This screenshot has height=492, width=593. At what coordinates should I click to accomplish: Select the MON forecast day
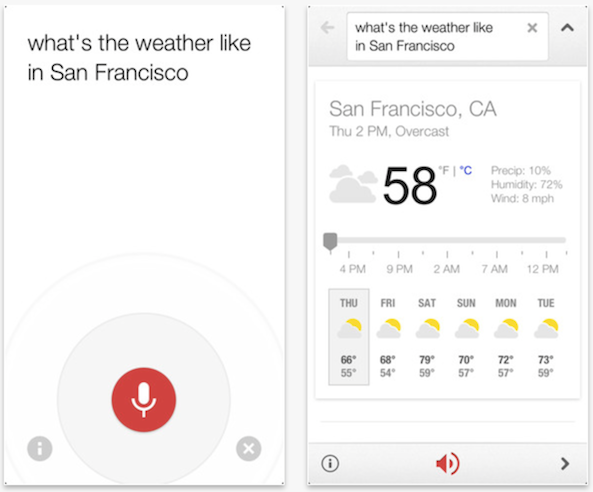pos(506,337)
